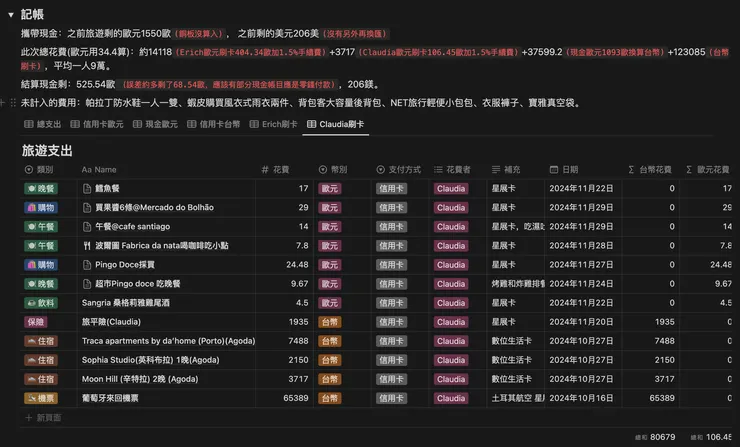Image resolution: width=740 pixels, height=447 pixels.
Task: Open page icon of 買果醬6條@Mercado do Bolhão
Action: (x=87, y=208)
